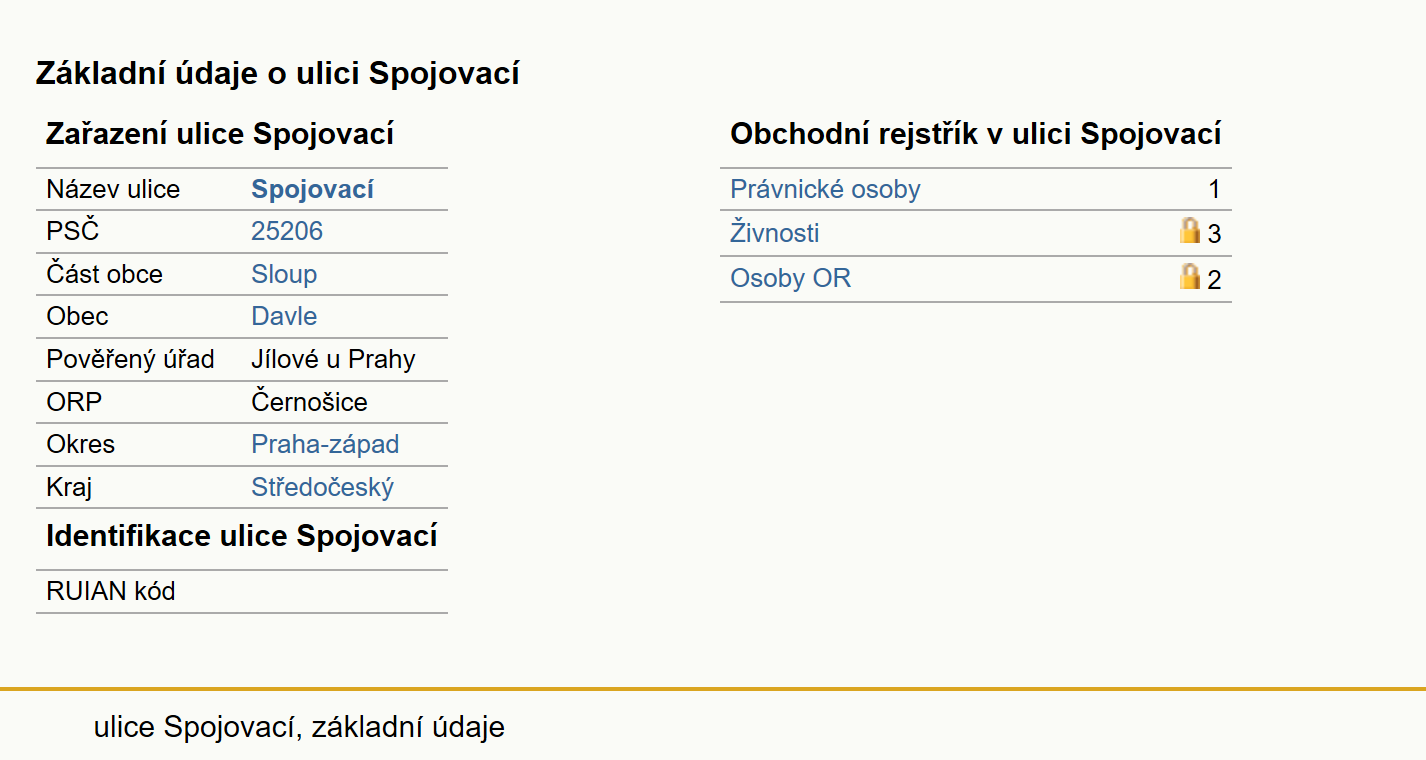Click the Právnické osoby count 1

pyautogui.click(x=1214, y=189)
